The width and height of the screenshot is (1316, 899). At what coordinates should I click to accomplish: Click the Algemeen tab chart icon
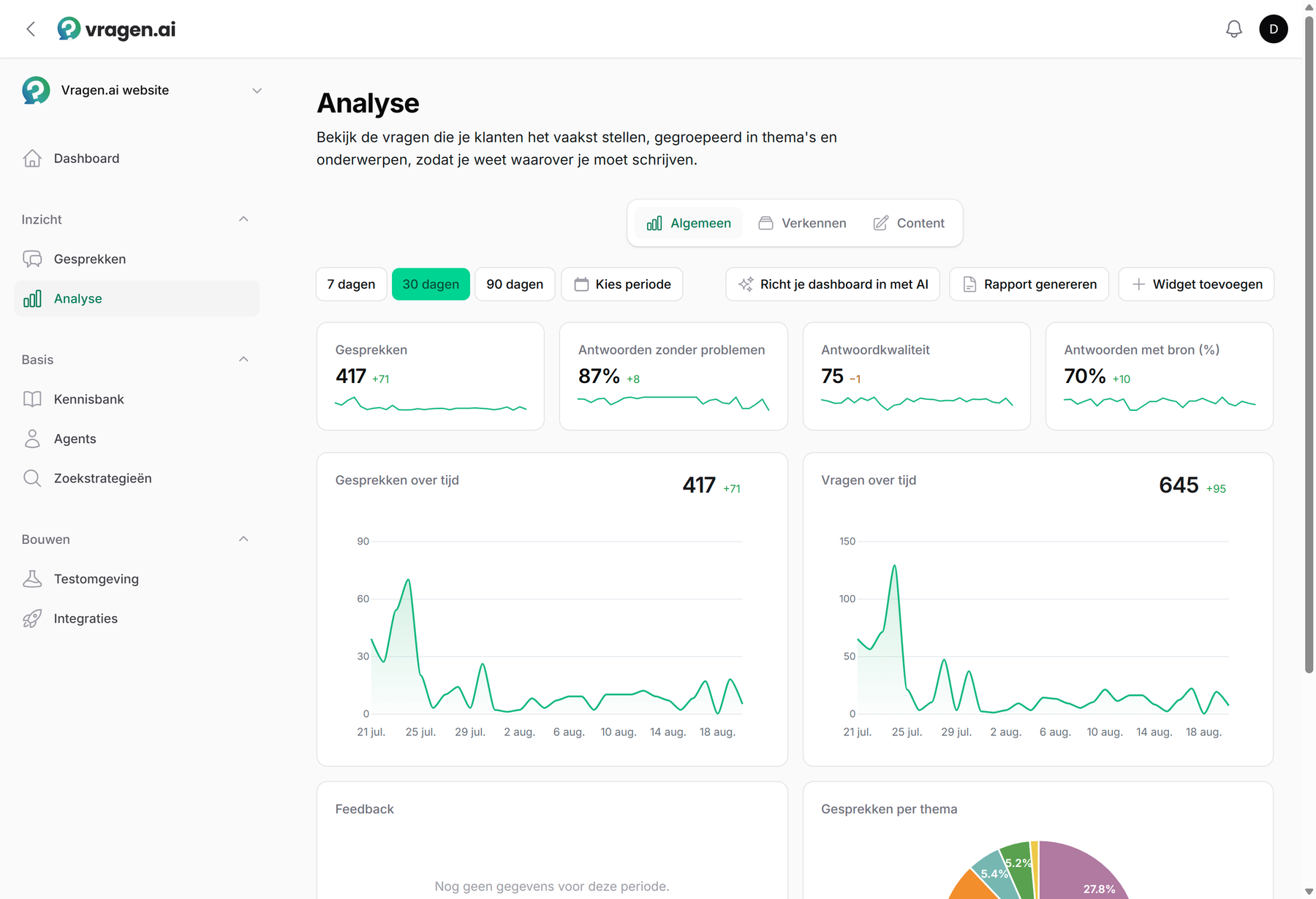pyautogui.click(x=654, y=224)
